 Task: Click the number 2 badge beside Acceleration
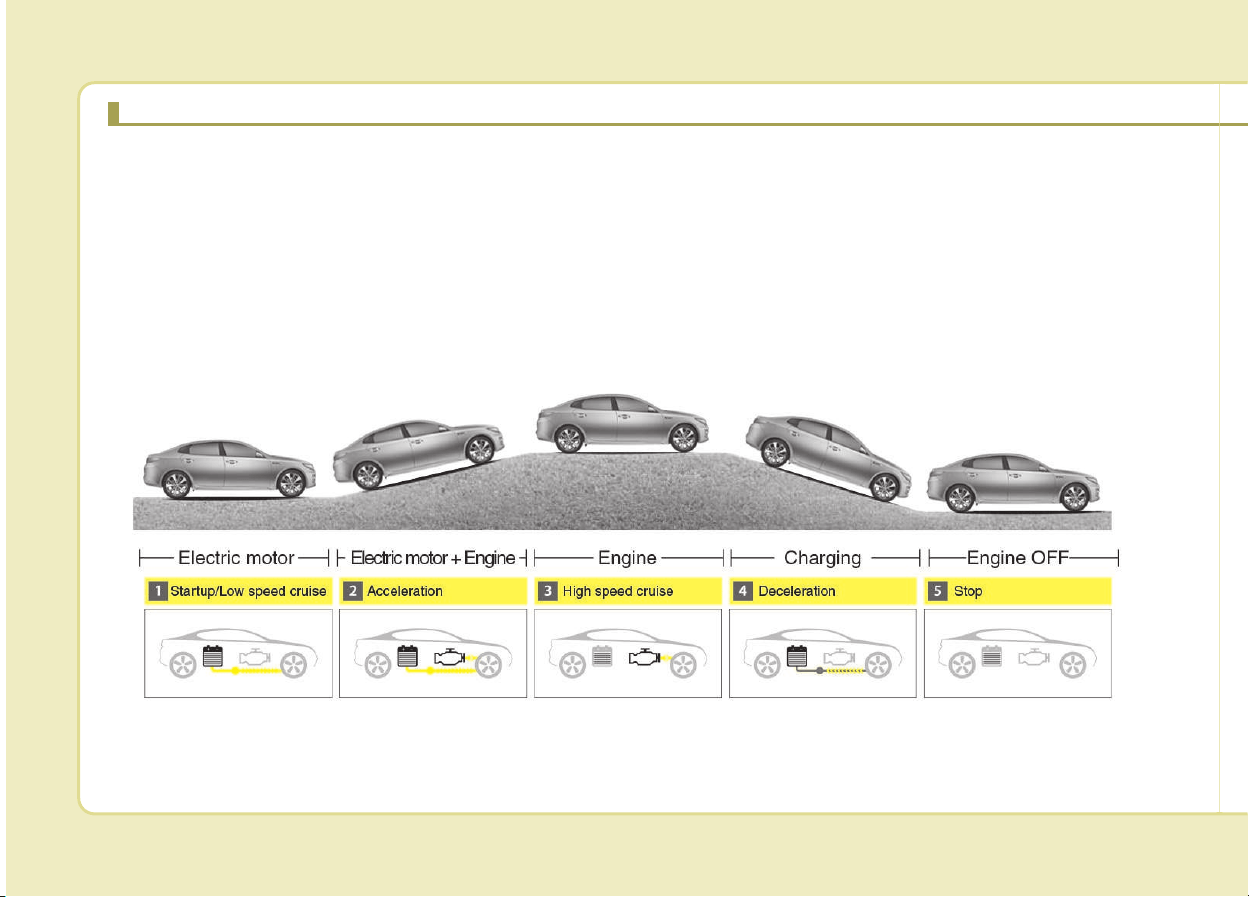353,591
